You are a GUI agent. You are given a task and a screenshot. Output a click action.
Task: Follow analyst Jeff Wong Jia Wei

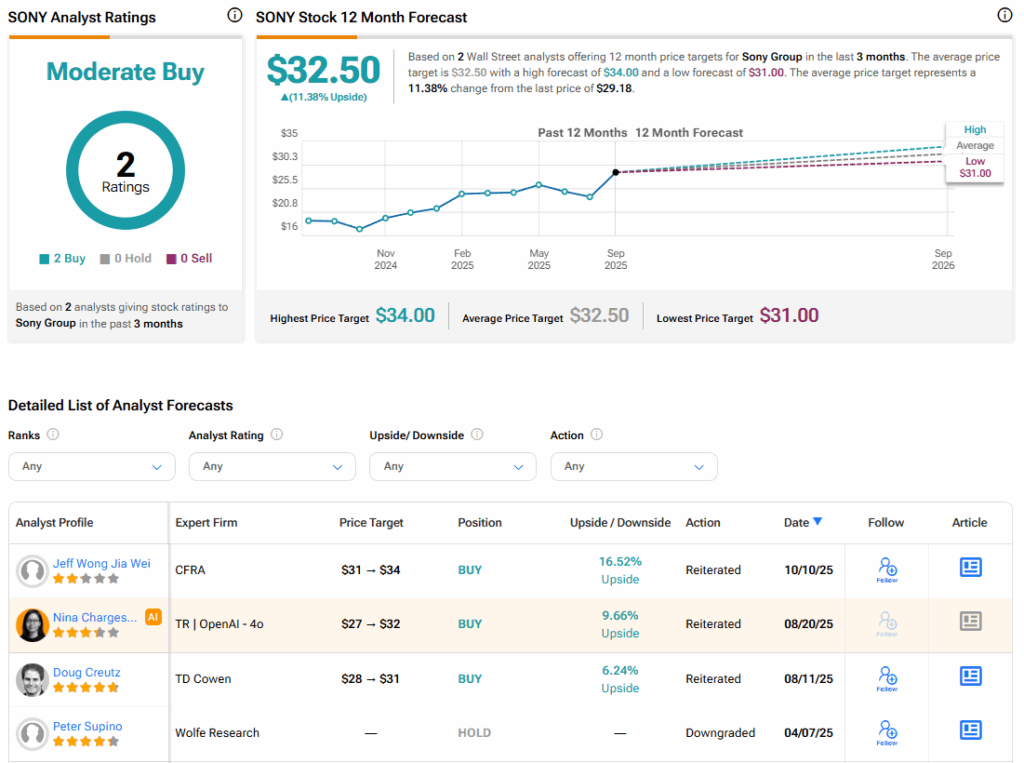coord(886,569)
